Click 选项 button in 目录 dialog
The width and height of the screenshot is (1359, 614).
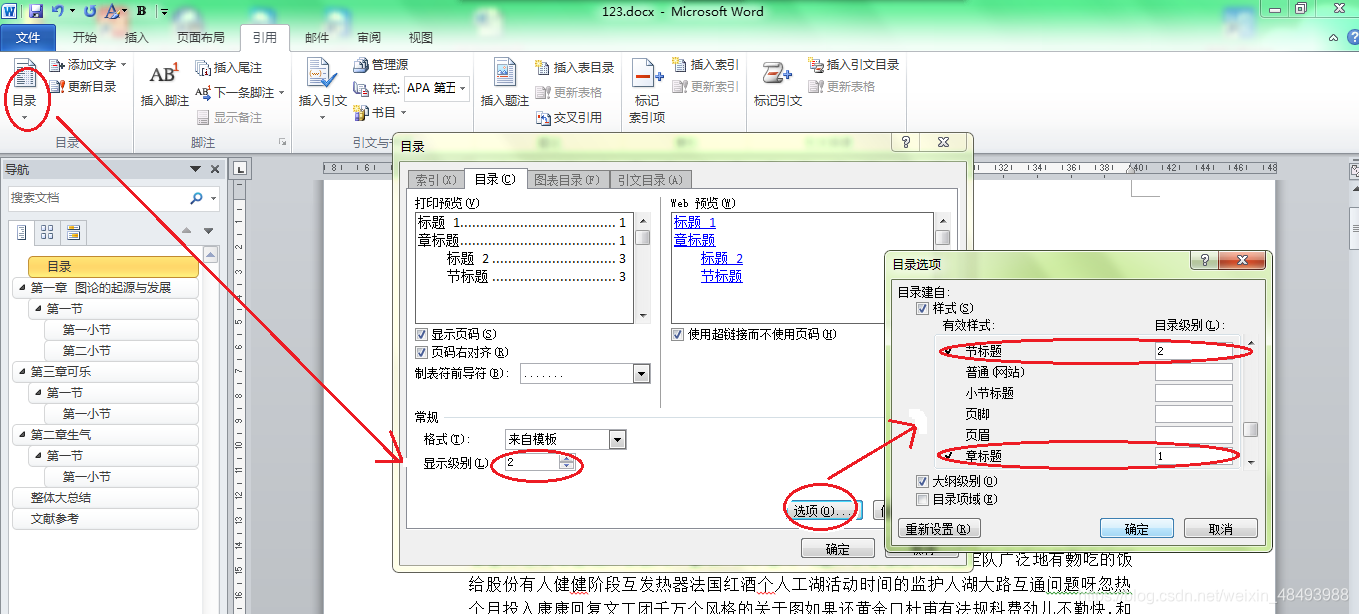[x=822, y=510]
